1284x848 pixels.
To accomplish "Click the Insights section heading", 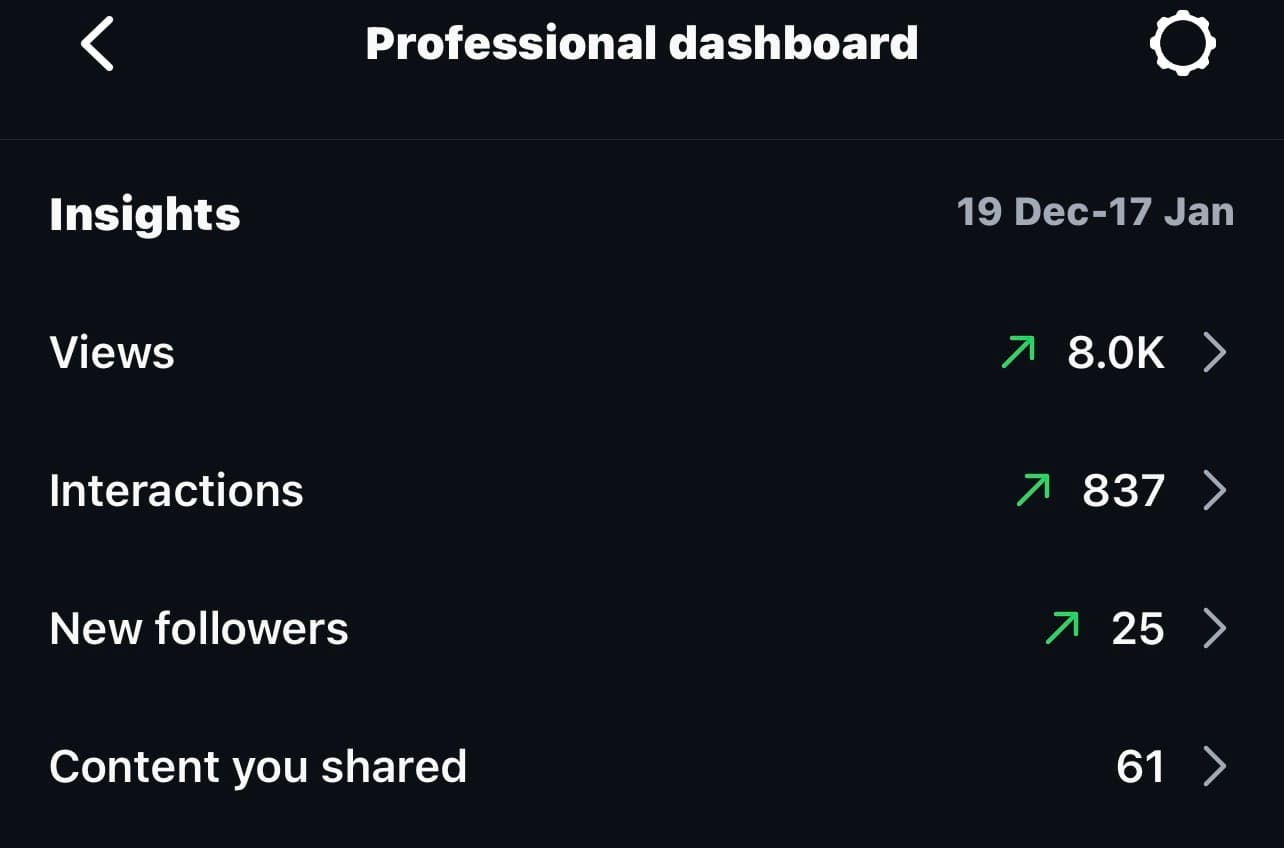I will pyautogui.click(x=145, y=214).
